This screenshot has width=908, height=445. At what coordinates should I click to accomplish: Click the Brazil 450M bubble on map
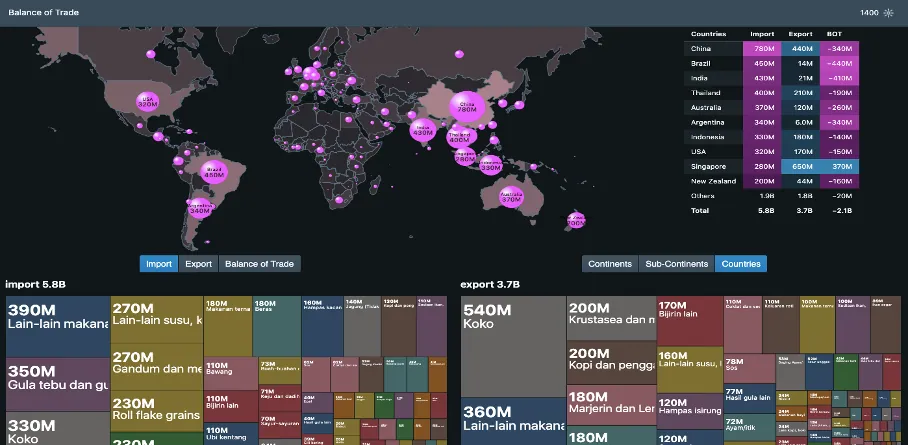coord(214,172)
